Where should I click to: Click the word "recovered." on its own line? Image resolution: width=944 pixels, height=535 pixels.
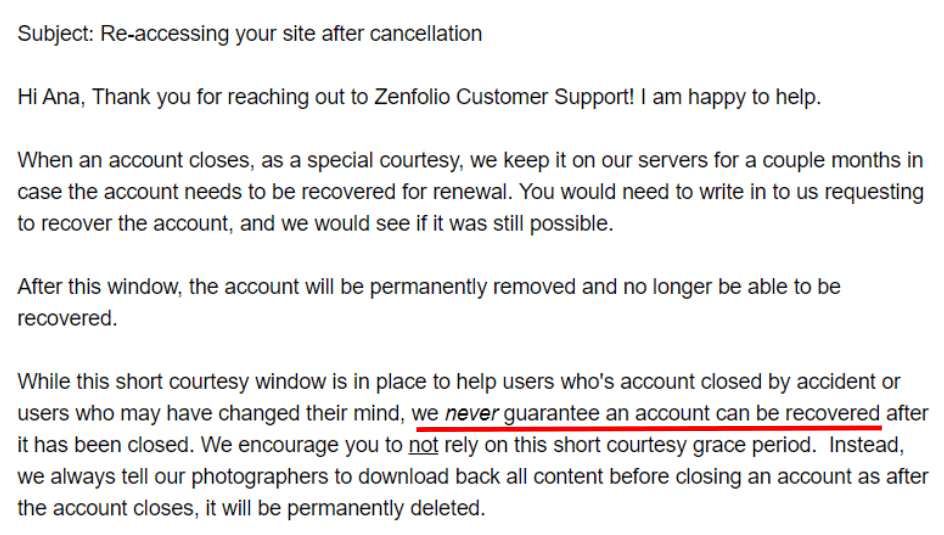(x=67, y=319)
